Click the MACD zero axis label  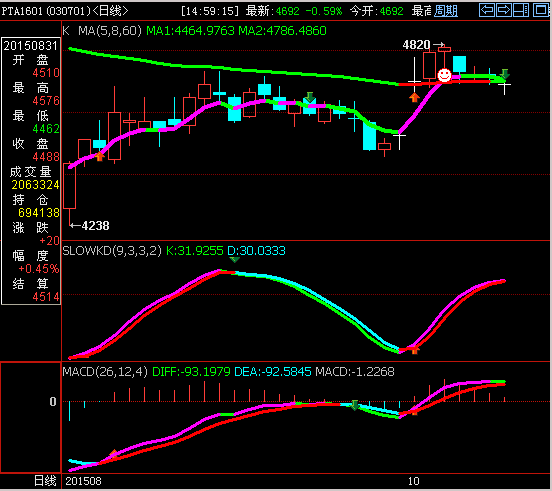(x=53, y=402)
